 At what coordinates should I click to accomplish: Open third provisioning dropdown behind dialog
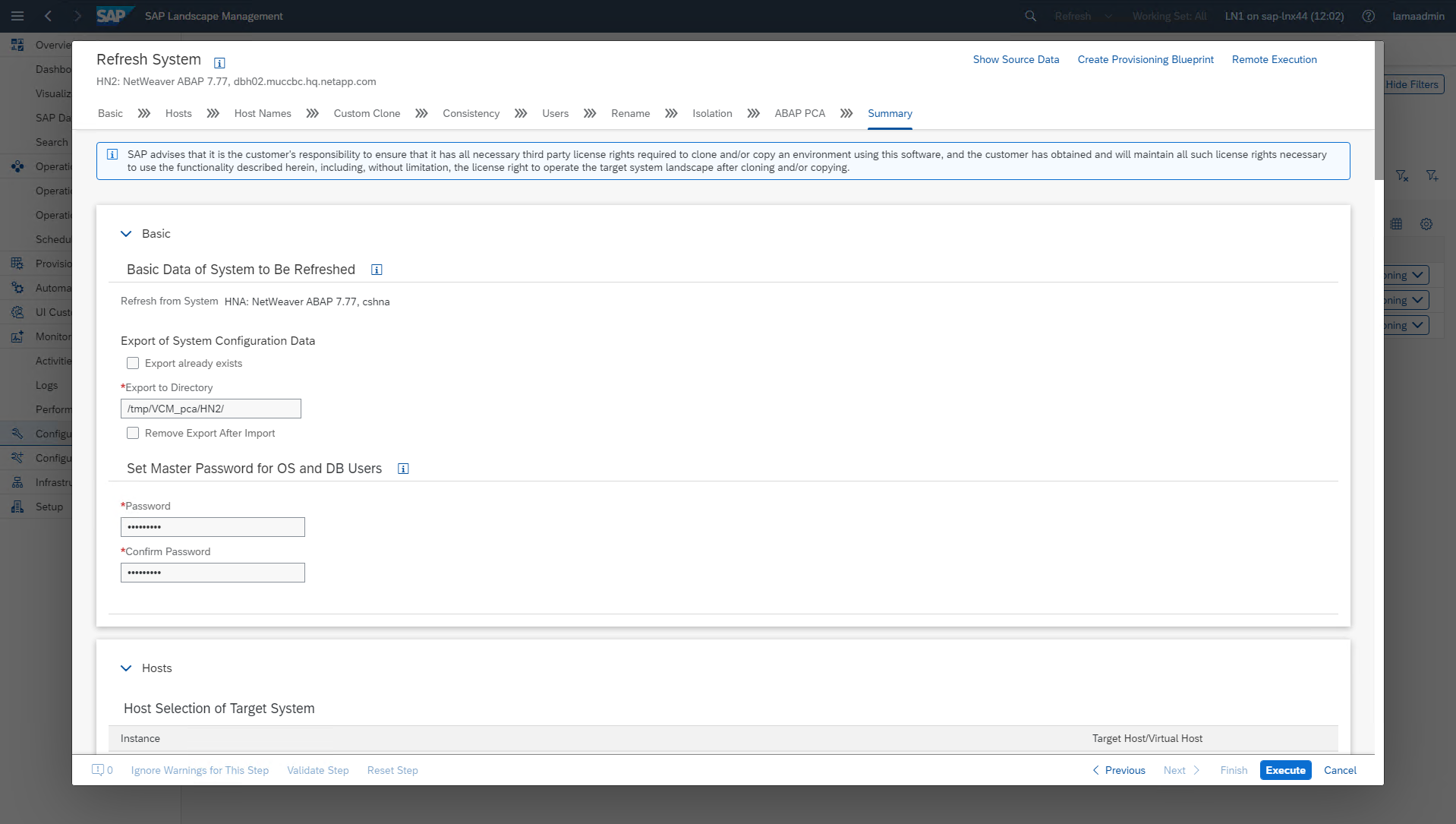coord(1417,325)
